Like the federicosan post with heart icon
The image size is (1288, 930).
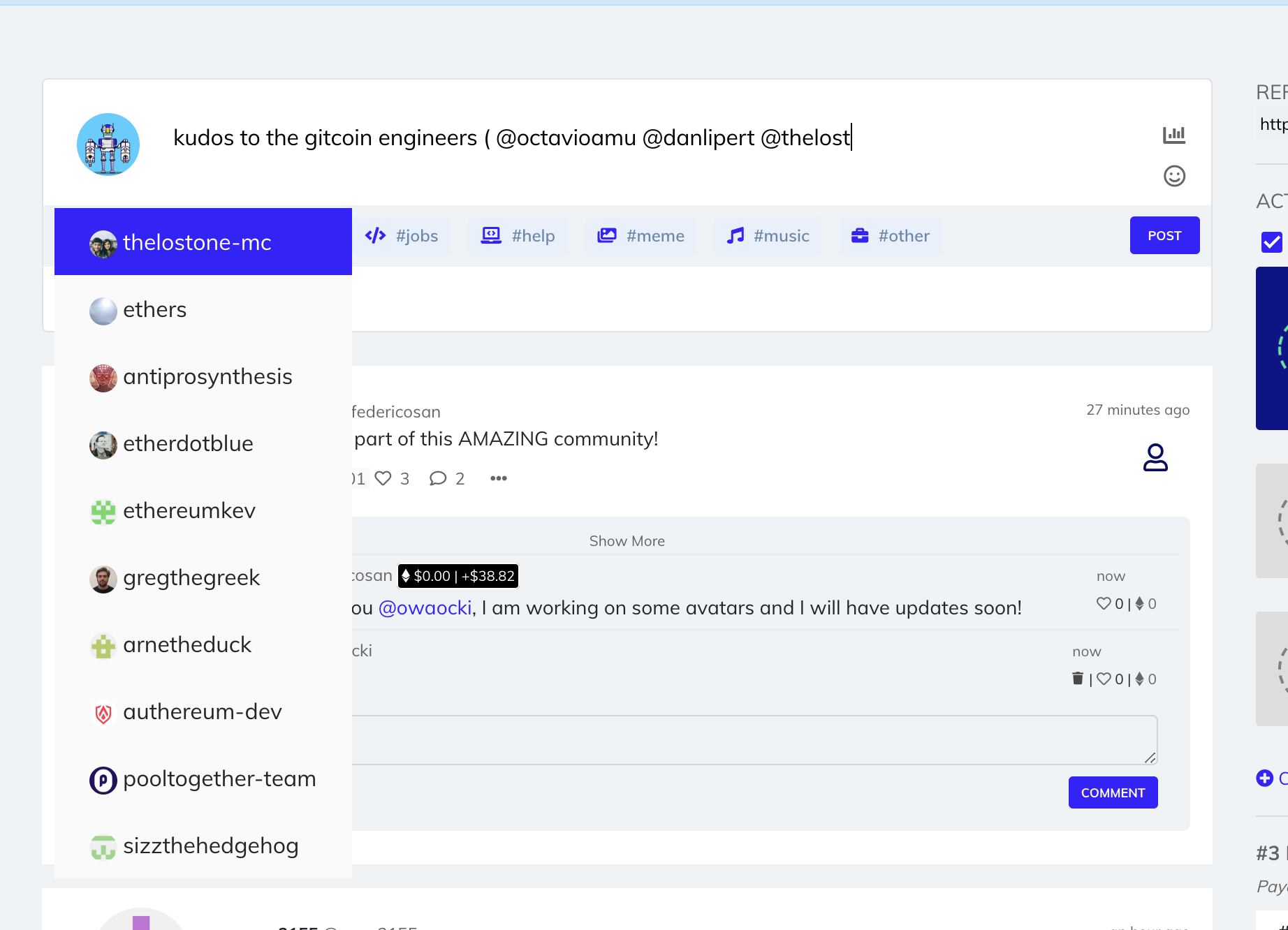click(x=383, y=478)
